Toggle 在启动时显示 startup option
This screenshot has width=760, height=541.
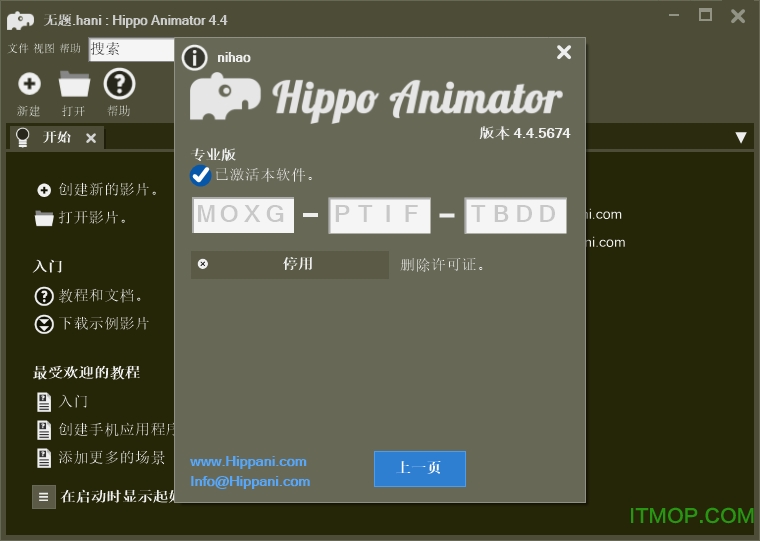click(44, 497)
